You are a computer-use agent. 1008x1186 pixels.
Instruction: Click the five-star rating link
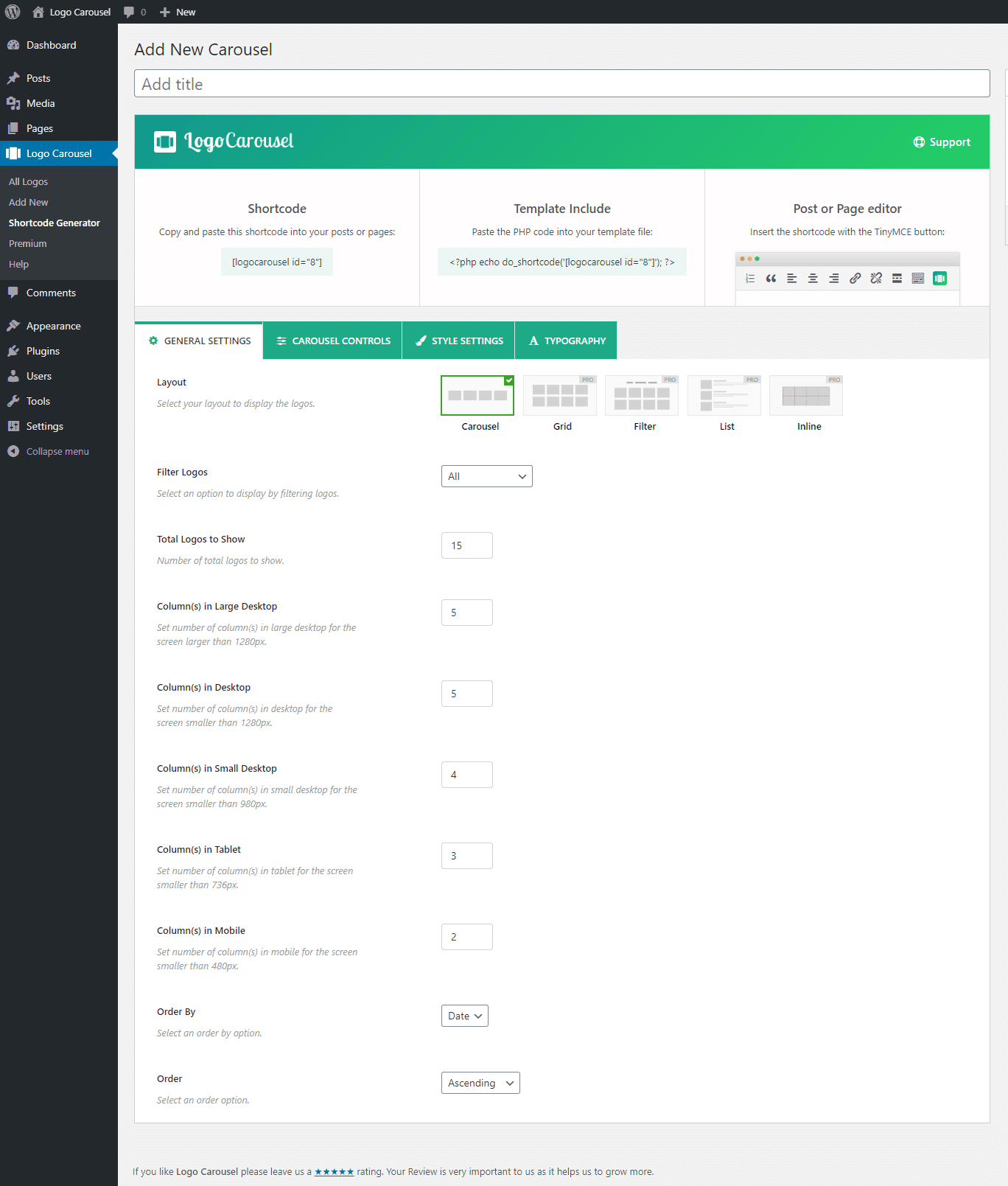(334, 1171)
